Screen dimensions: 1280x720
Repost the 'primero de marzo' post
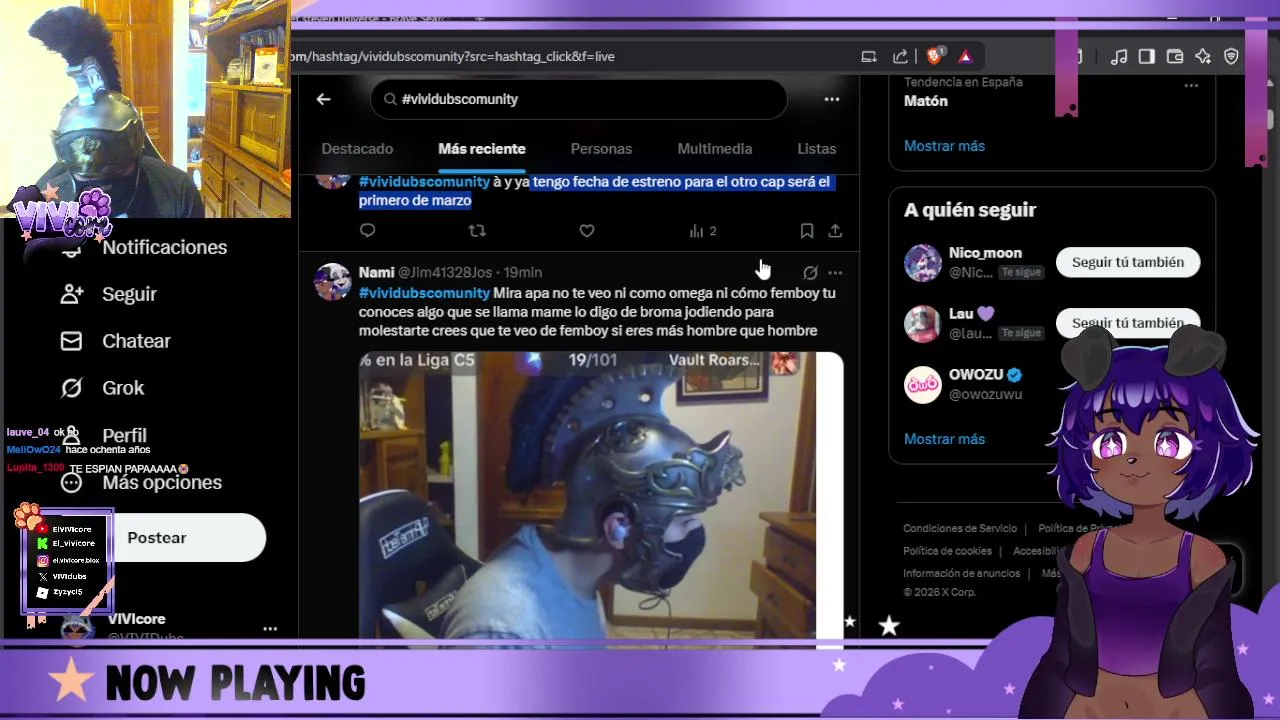click(477, 231)
